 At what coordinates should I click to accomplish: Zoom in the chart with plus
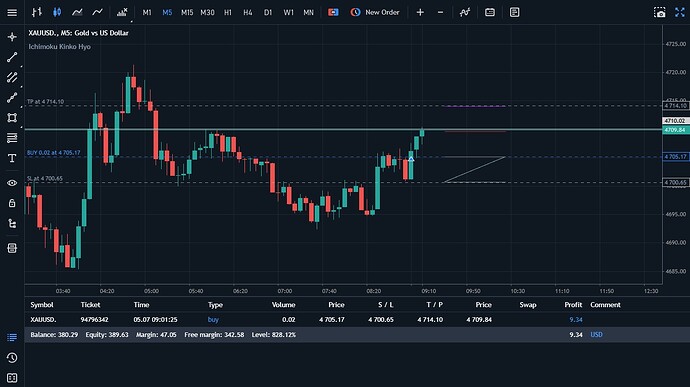(x=420, y=12)
